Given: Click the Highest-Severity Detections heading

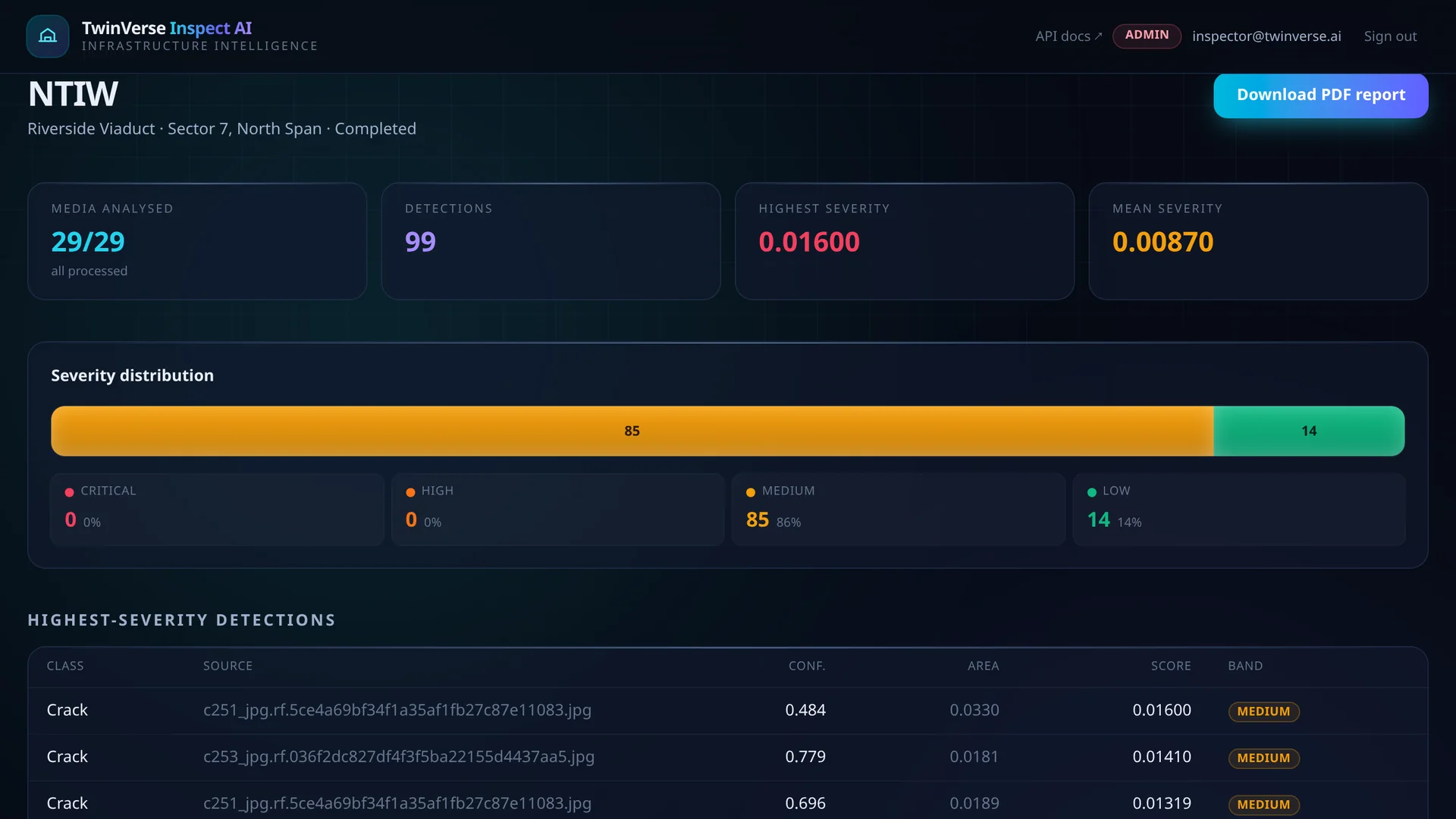Looking at the screenshot, I should coord(181,620).
